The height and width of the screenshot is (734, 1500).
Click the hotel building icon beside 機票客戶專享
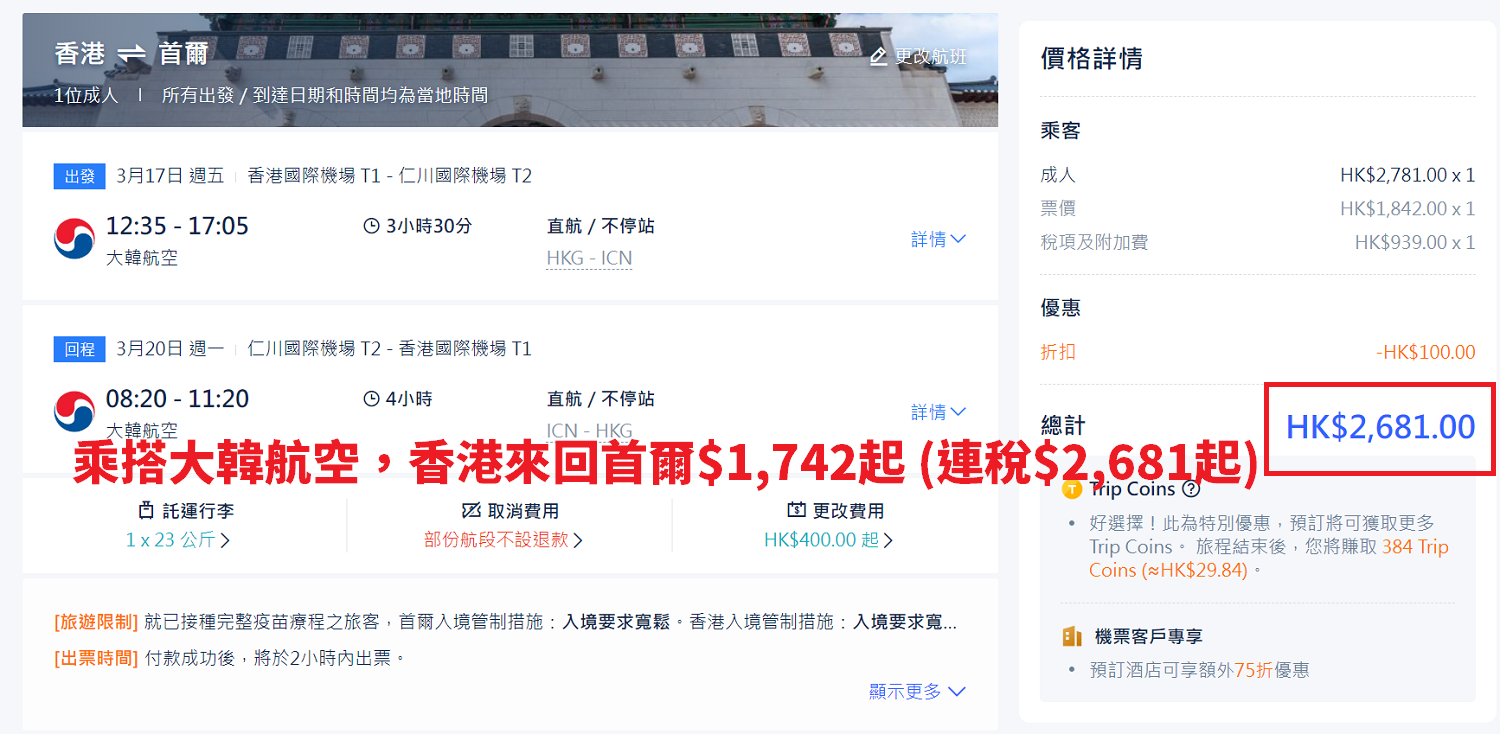point(1072,636)
